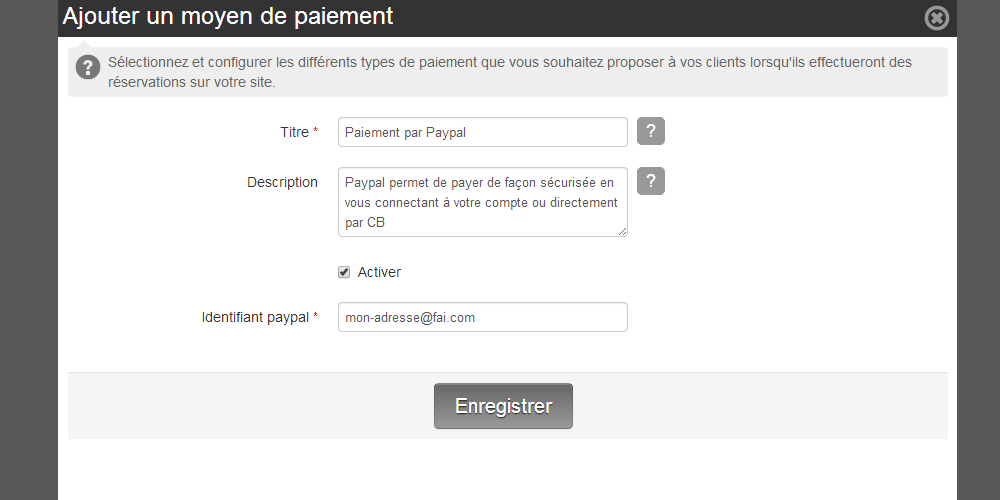Image resolution: width=1000 pixels, height=500 pixels.
Task: Click the red asterisk next to Titre
Action: [x=315, y=131]
